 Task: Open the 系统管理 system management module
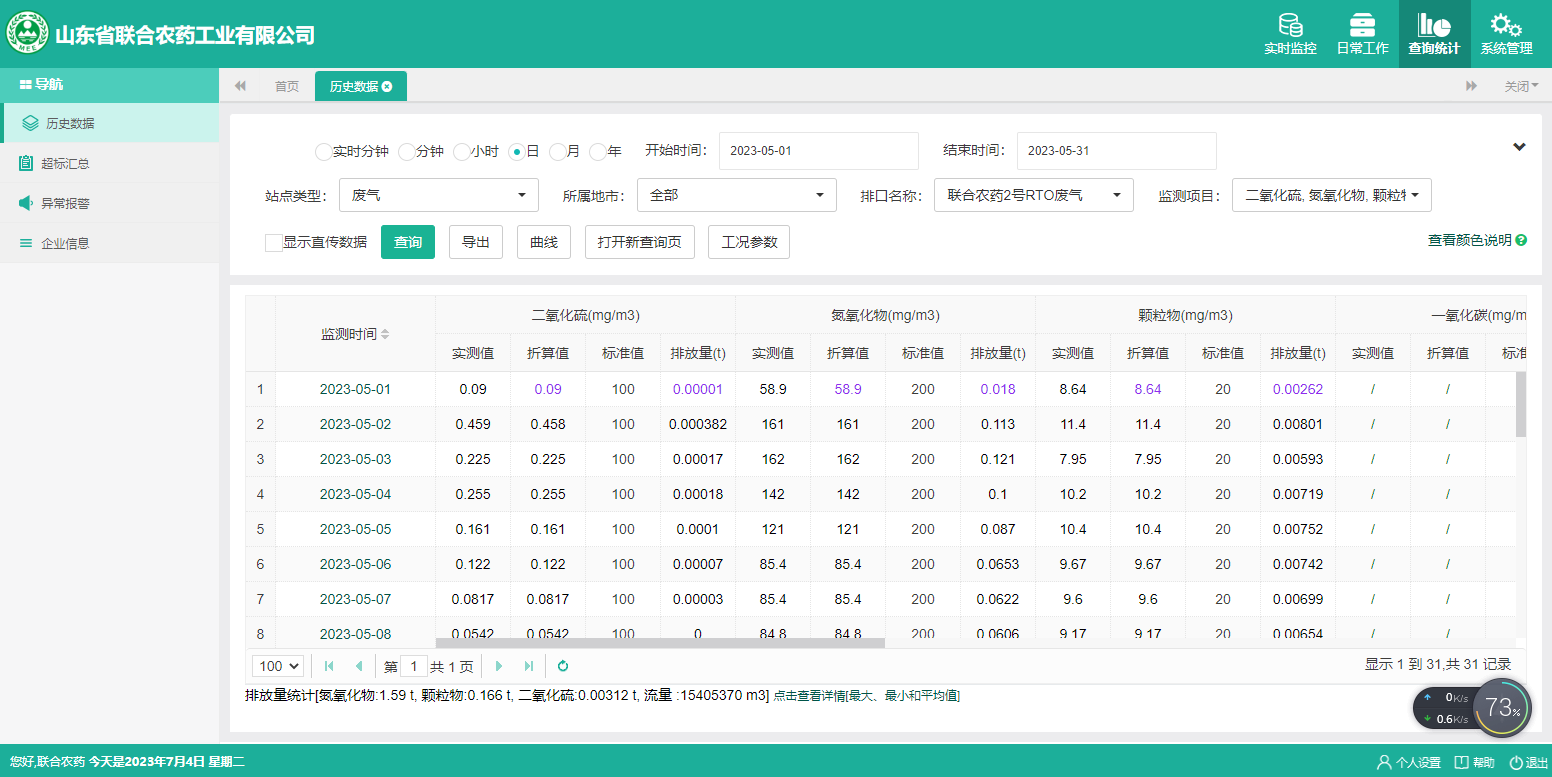[x=1506, y=34]
